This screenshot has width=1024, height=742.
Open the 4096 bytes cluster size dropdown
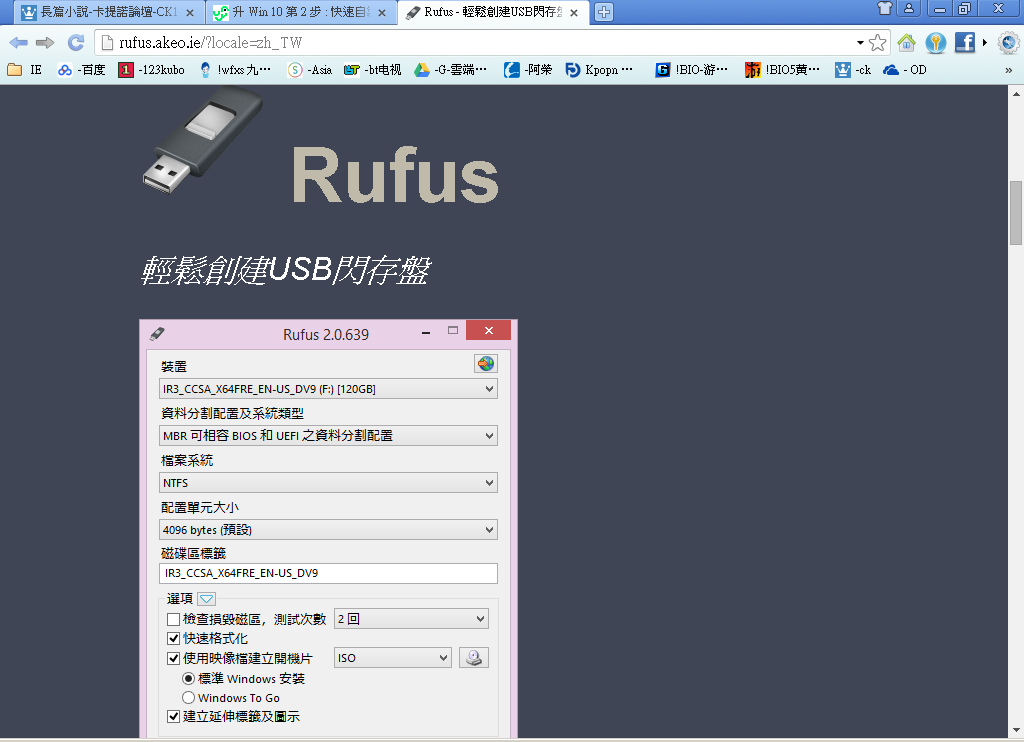328,530
